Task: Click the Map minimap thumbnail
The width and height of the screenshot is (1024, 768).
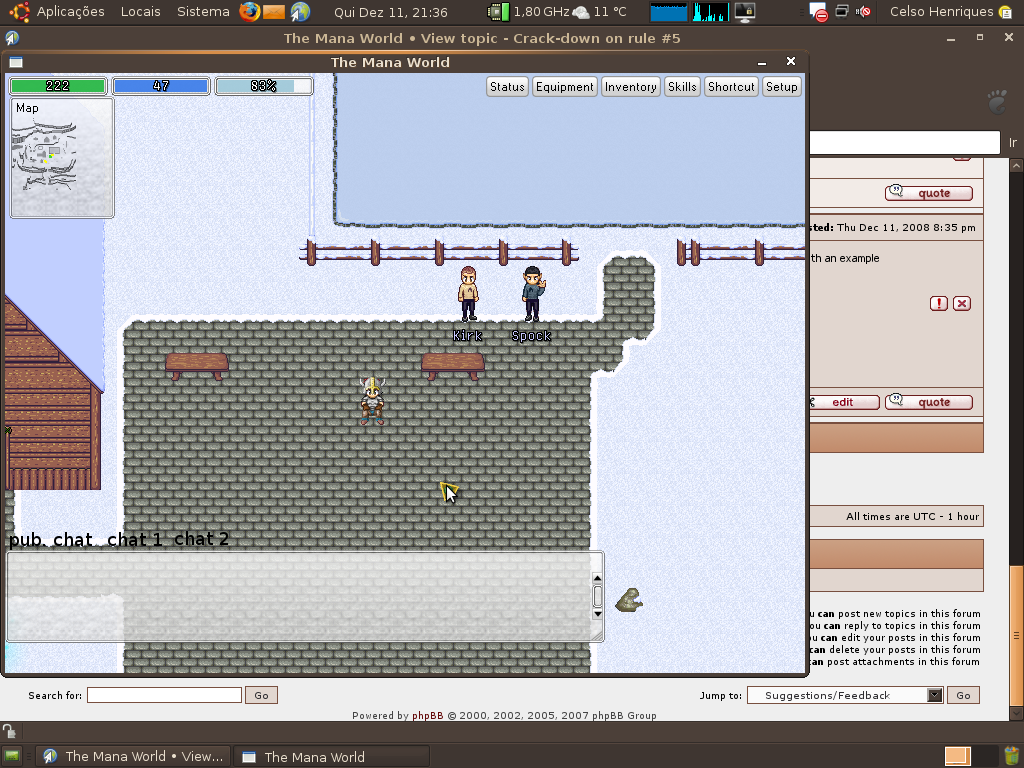Action: pos(62,158)
